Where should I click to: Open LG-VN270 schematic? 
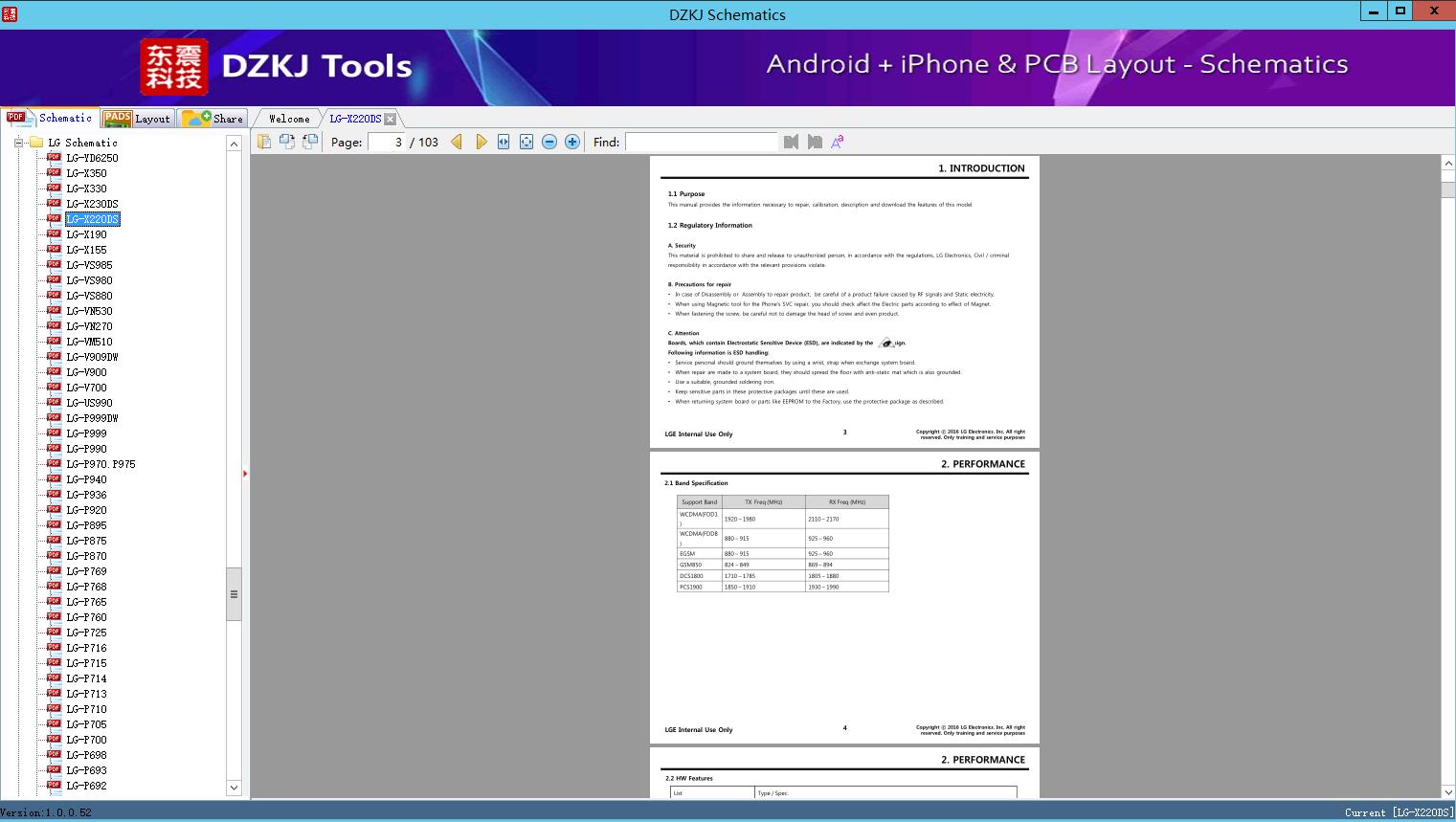[x=89, y=326]
